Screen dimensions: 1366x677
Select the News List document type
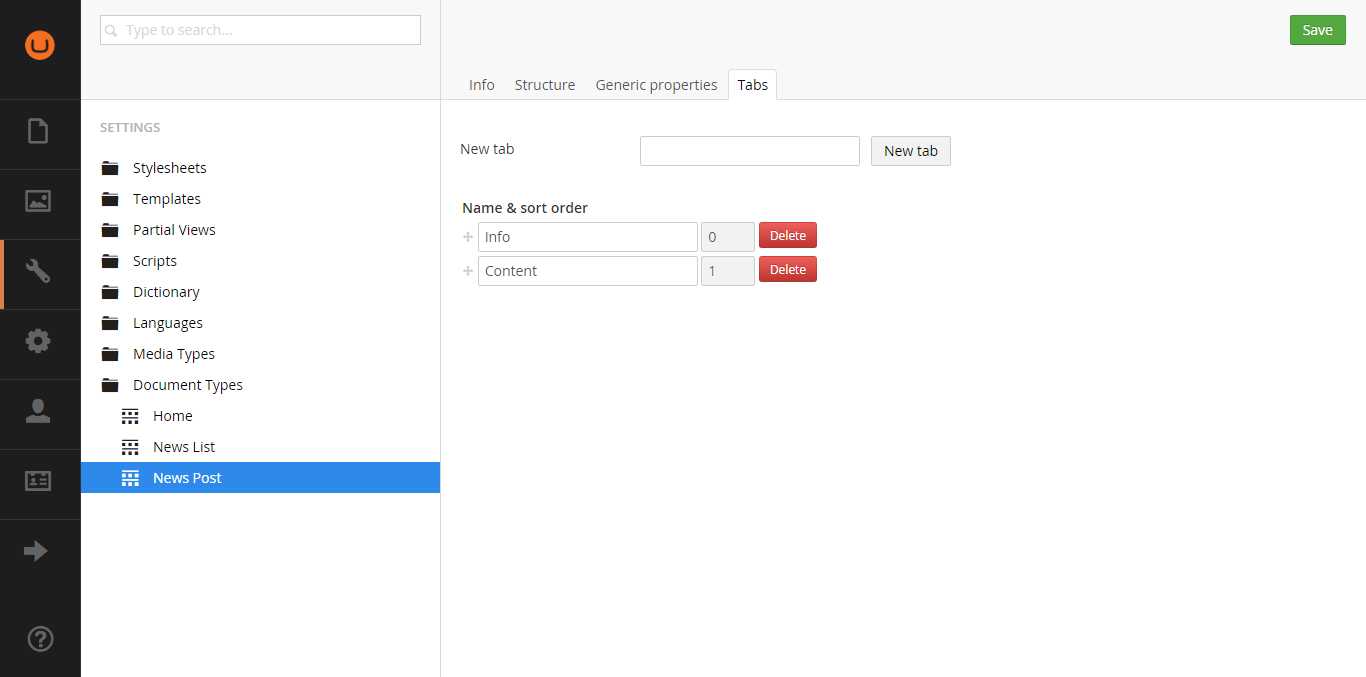pyautogui.click(x=184, y=447)
